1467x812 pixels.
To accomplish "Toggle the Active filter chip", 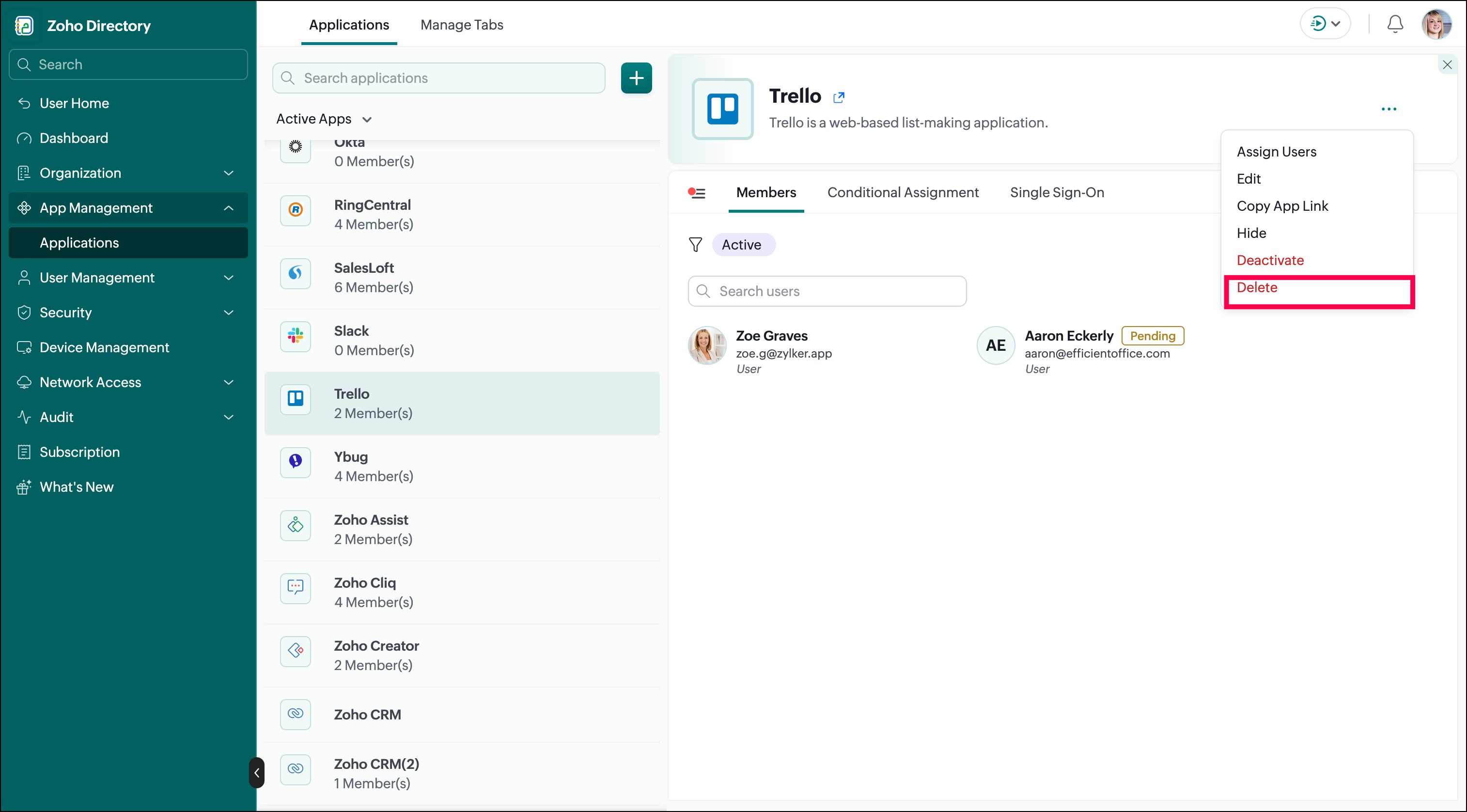I will click(x=741, y=245).
